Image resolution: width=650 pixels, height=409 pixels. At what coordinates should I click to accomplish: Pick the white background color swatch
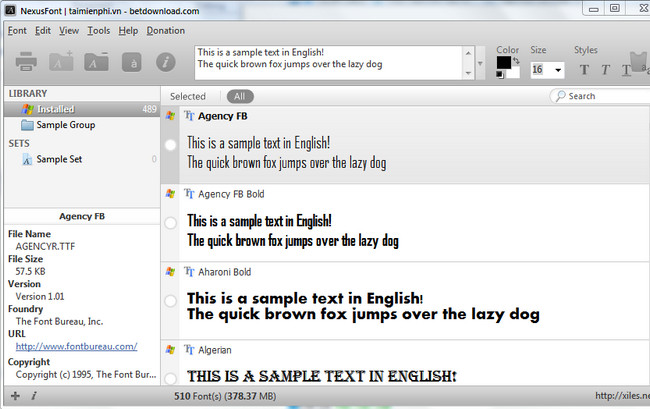coord(513,73)
